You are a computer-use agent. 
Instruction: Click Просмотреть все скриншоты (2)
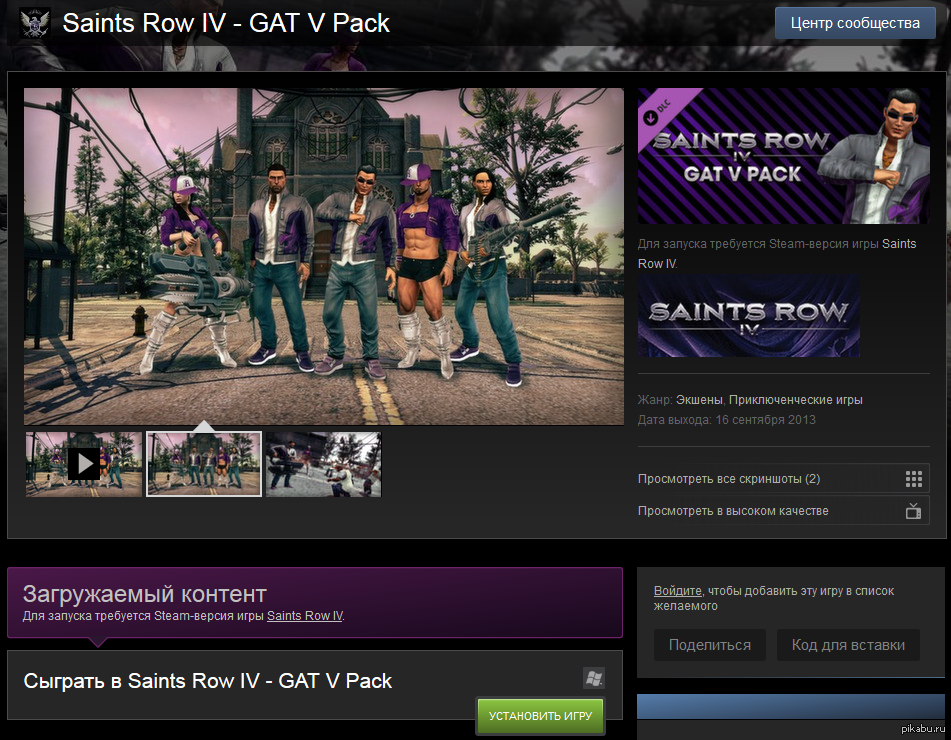[728, 479]
